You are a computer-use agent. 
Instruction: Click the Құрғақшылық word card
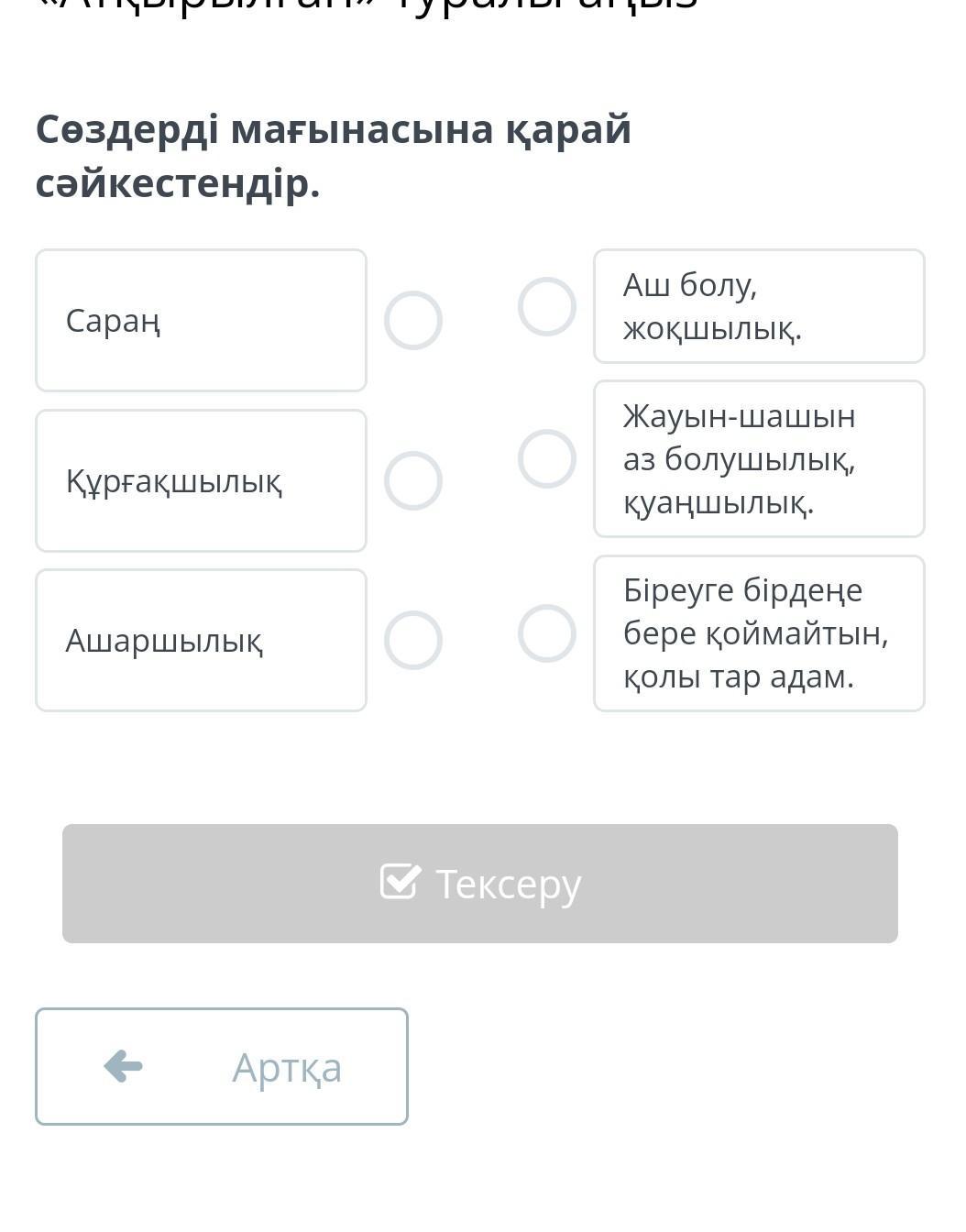click(x=201, y=480)
